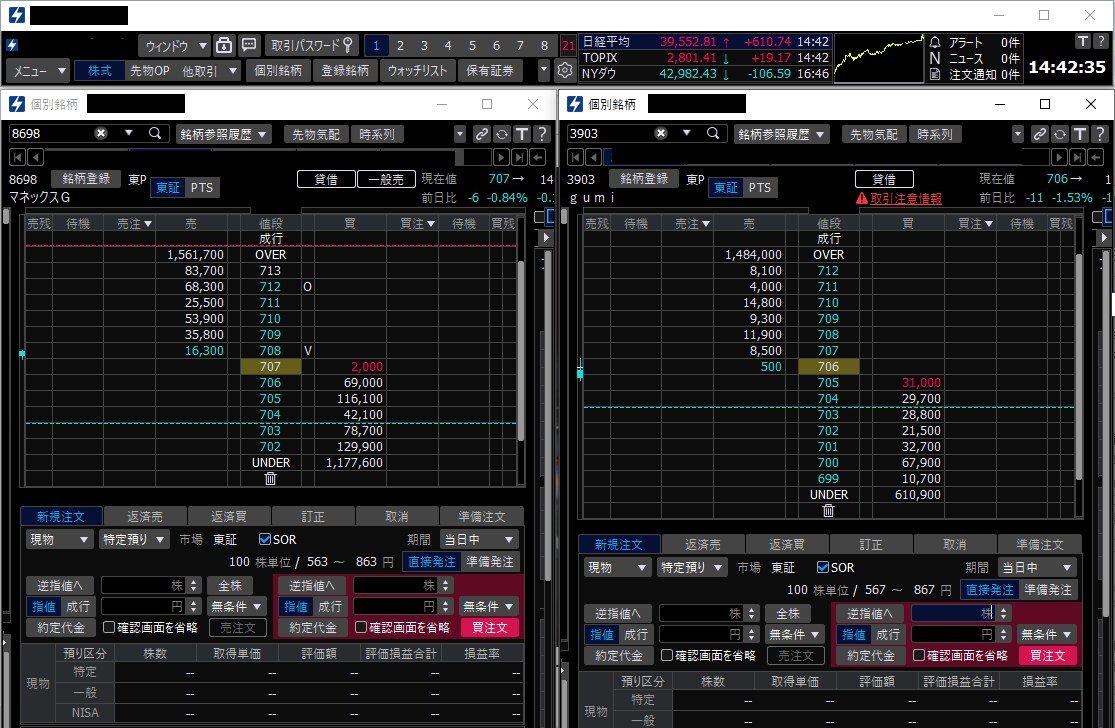Click the back arrow icon in the 8698 window

coord(538,157)
